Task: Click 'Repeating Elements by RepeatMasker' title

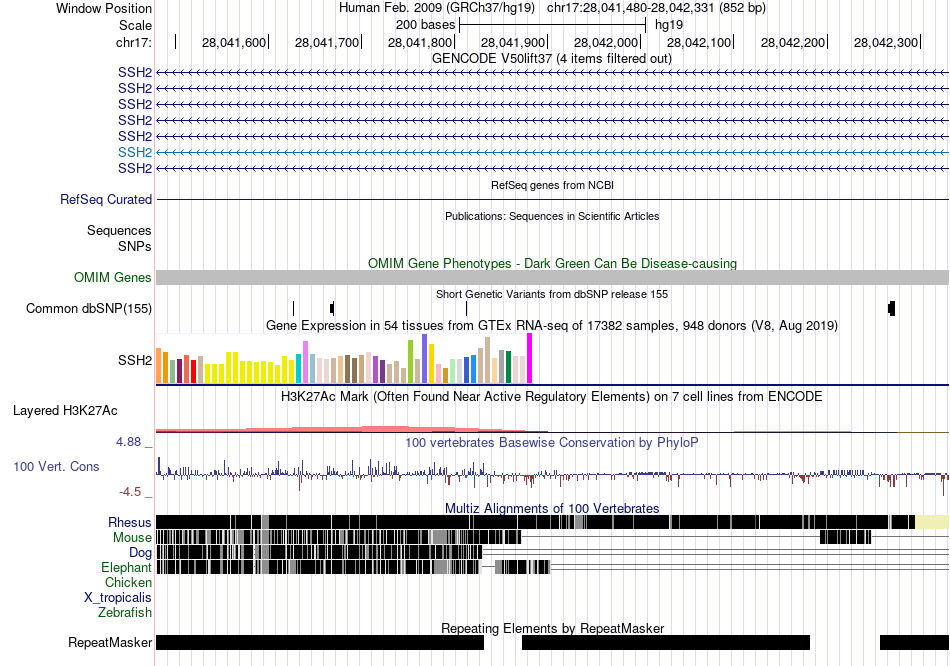Action: pyautogui.click(x=552, y=628)
